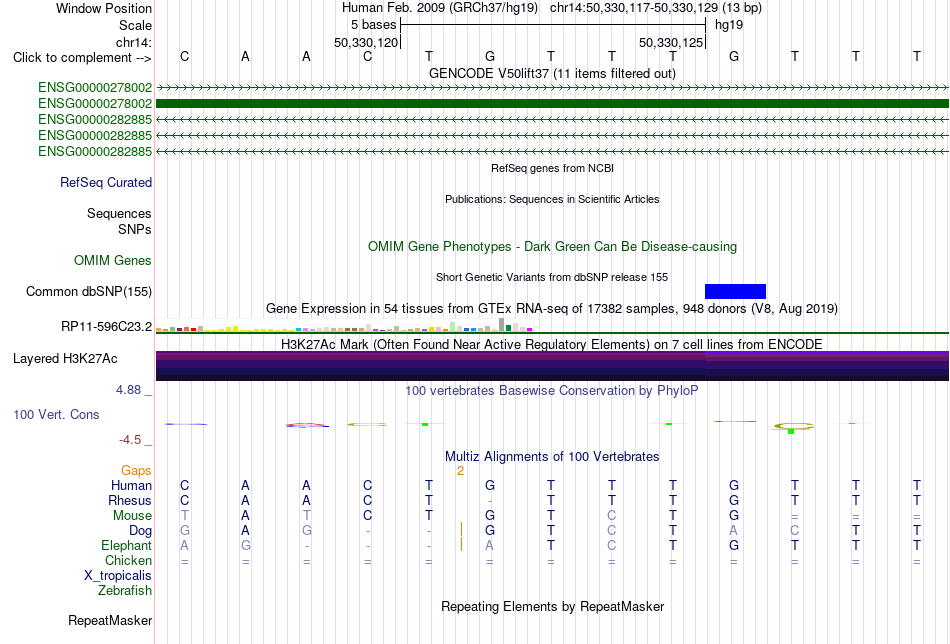
Task: Open the "OMIM Gene Phenotypes" track title
Action: pyautogui.click(x=552, y=247)
